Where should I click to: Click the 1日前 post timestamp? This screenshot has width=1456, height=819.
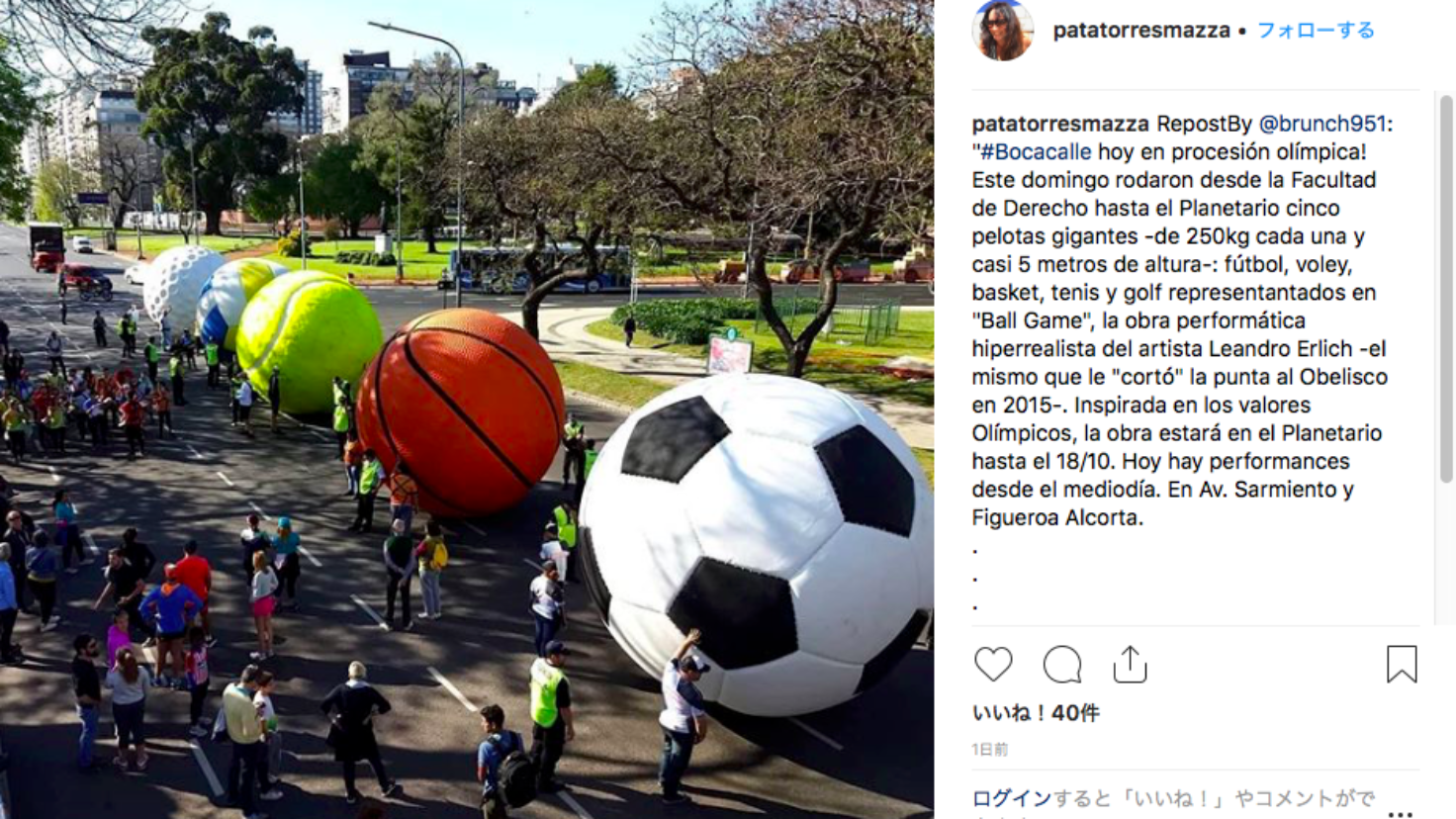pyautogui.click(x=990, y=750)
